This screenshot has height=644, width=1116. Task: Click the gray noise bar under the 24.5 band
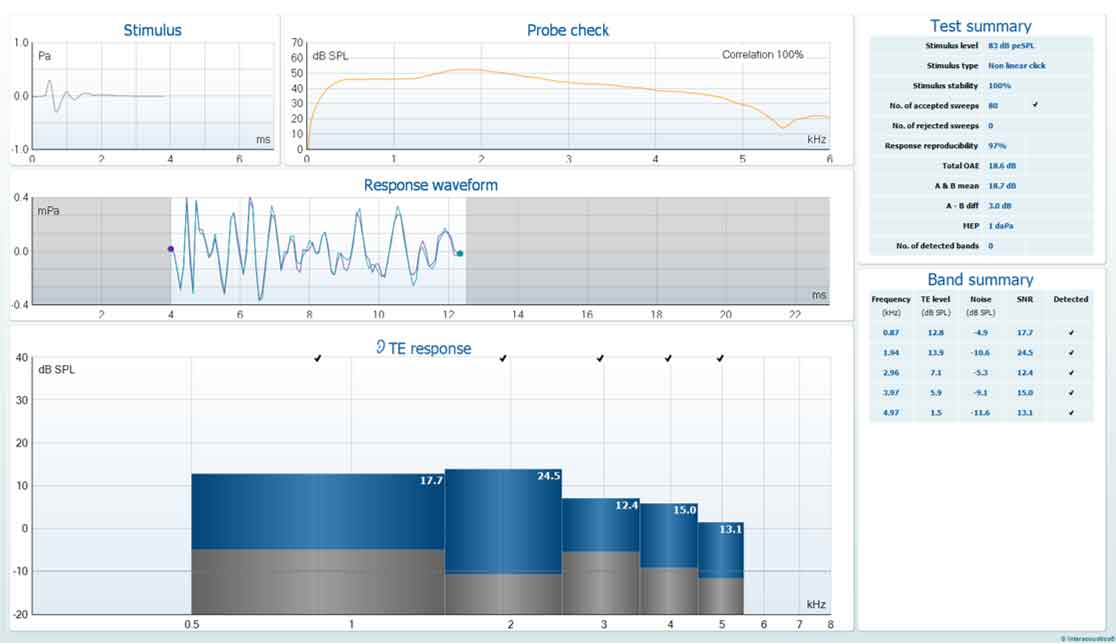[x=503, y=593]
